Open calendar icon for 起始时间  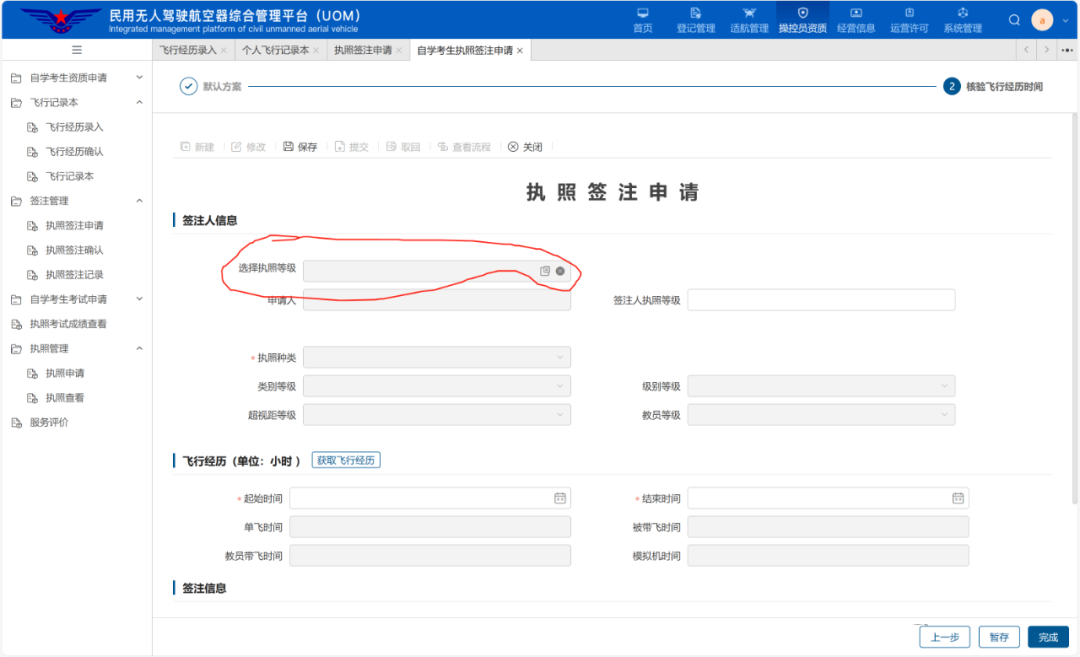560,498
